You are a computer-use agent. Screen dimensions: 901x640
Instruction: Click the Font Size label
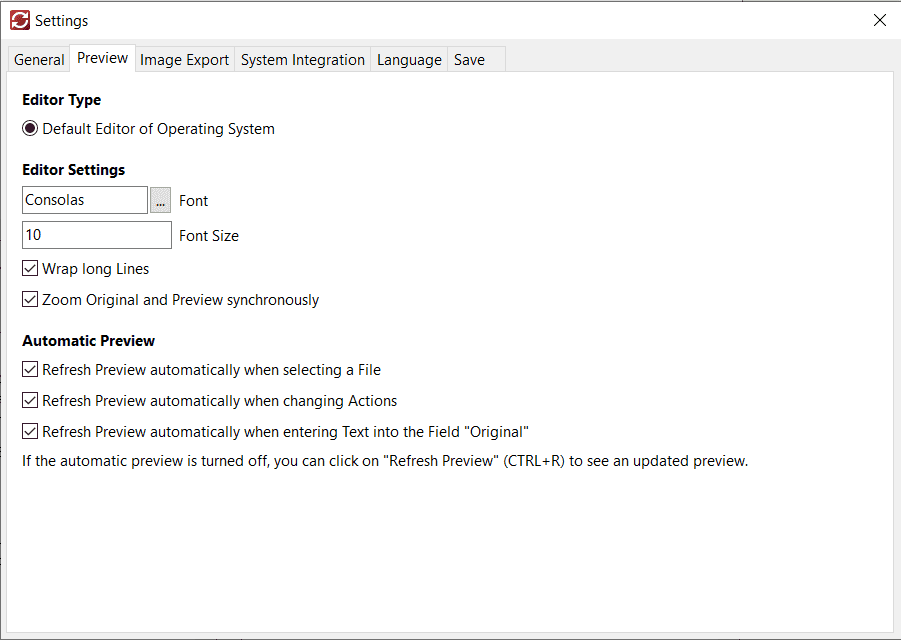(x=208, y=236)
